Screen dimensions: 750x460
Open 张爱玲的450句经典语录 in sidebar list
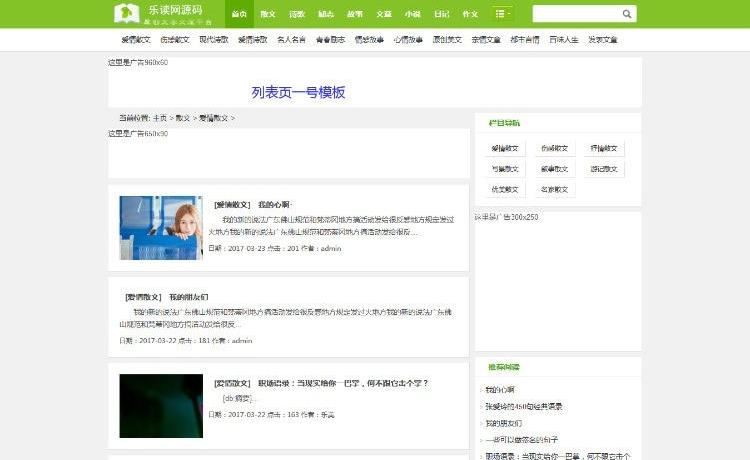tap(524, 406)
